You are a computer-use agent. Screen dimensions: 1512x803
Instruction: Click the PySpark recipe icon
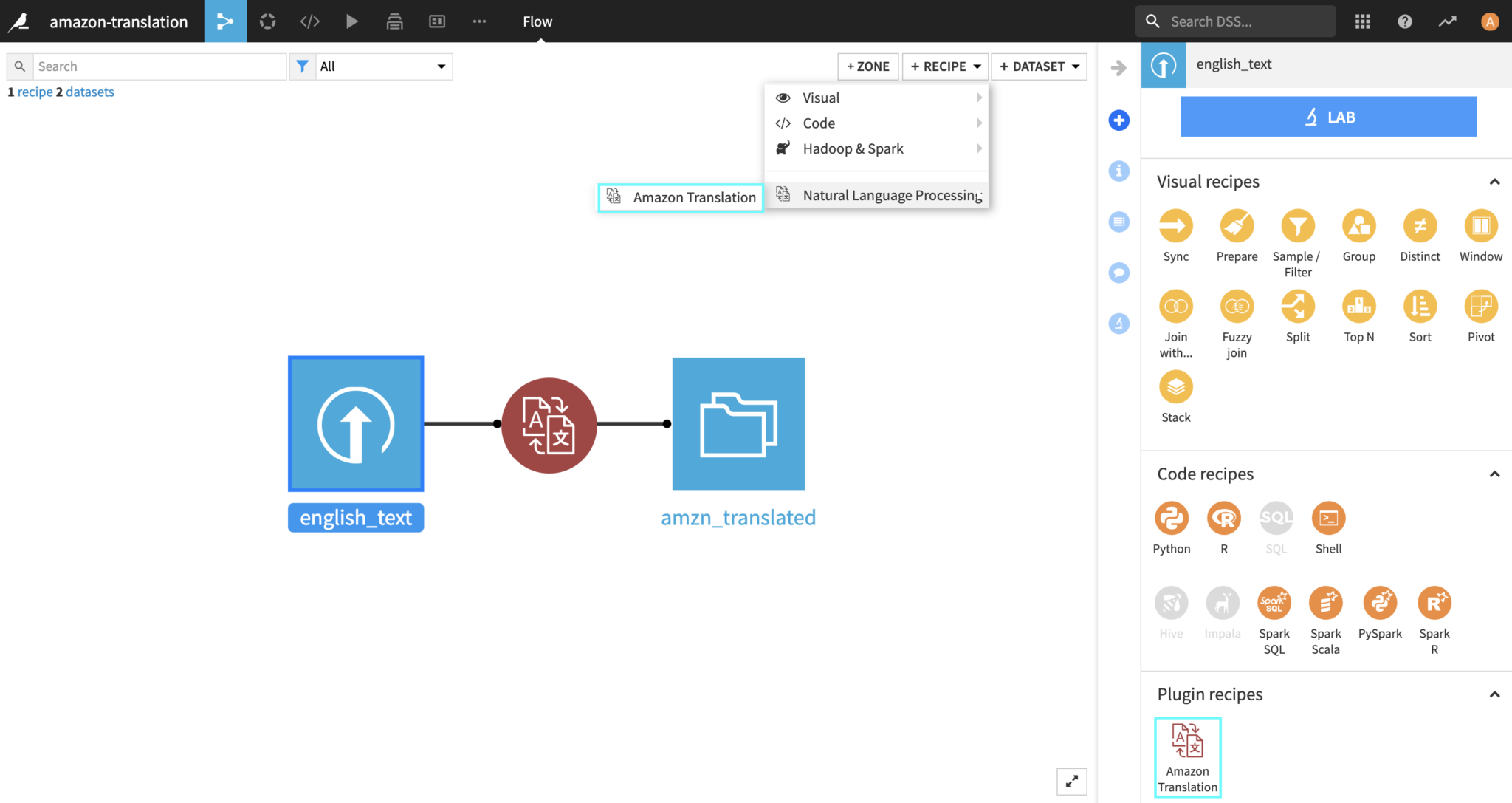pyautogui.click(x=1379, y=604)
